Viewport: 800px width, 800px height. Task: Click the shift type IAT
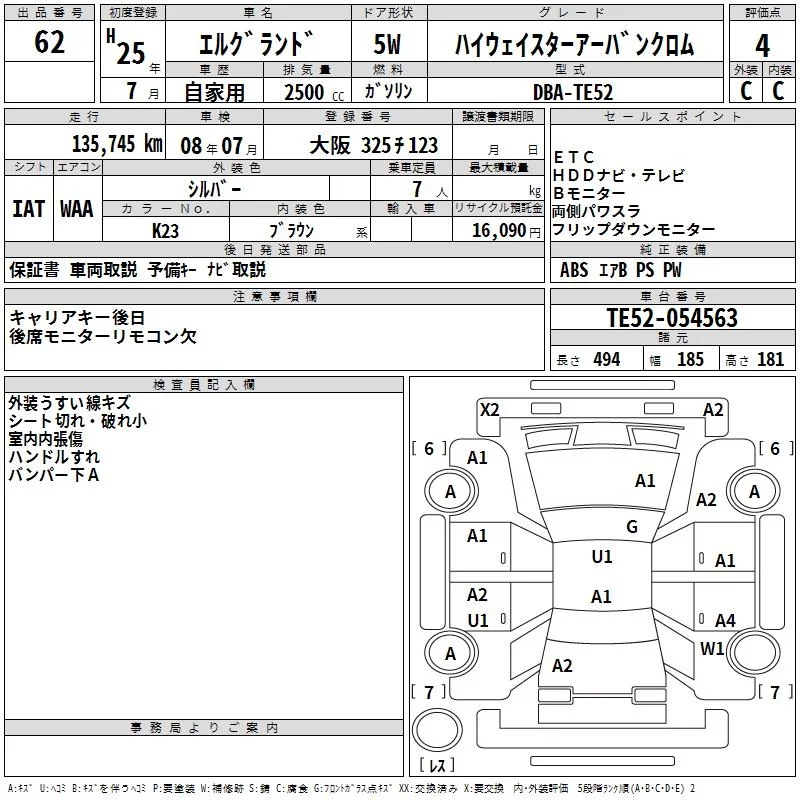coord(28,209)
